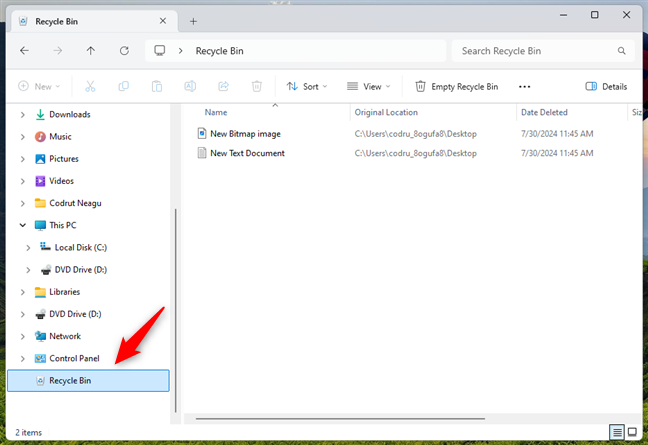Expand the Music tree node
Screen dimensions: 648x445
pos(23,137)
